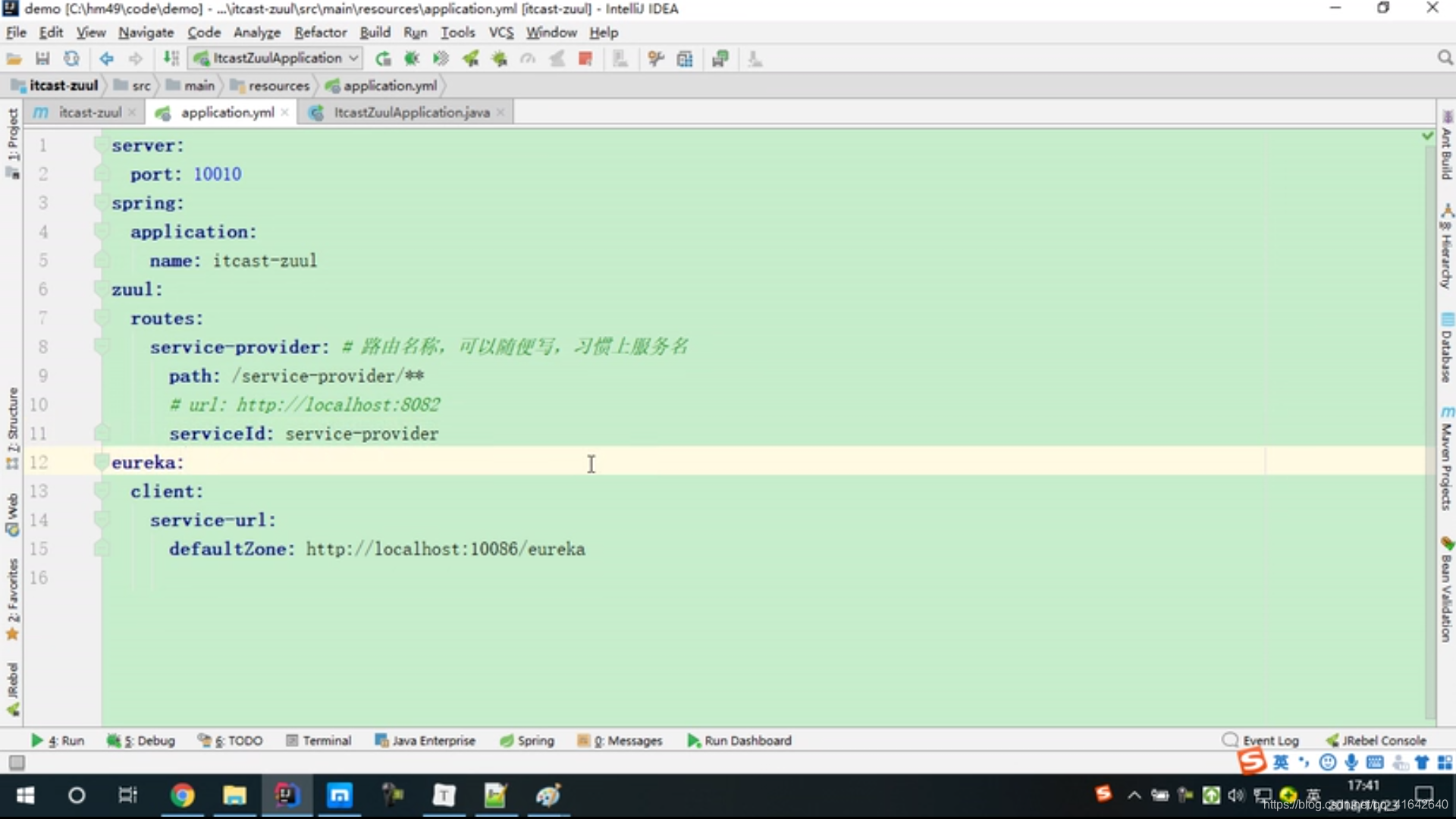The height and width of the screenshot is (819, 1456).
Task: Open the Run Dashboard tool window
Action: (739, 740)
